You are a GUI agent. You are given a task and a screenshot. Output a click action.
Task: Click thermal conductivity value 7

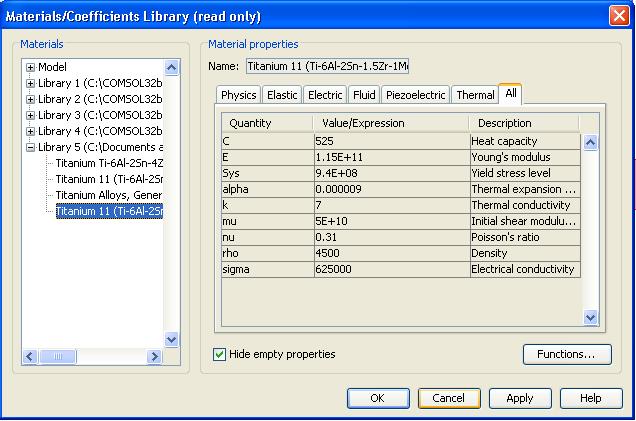point(392,206)
